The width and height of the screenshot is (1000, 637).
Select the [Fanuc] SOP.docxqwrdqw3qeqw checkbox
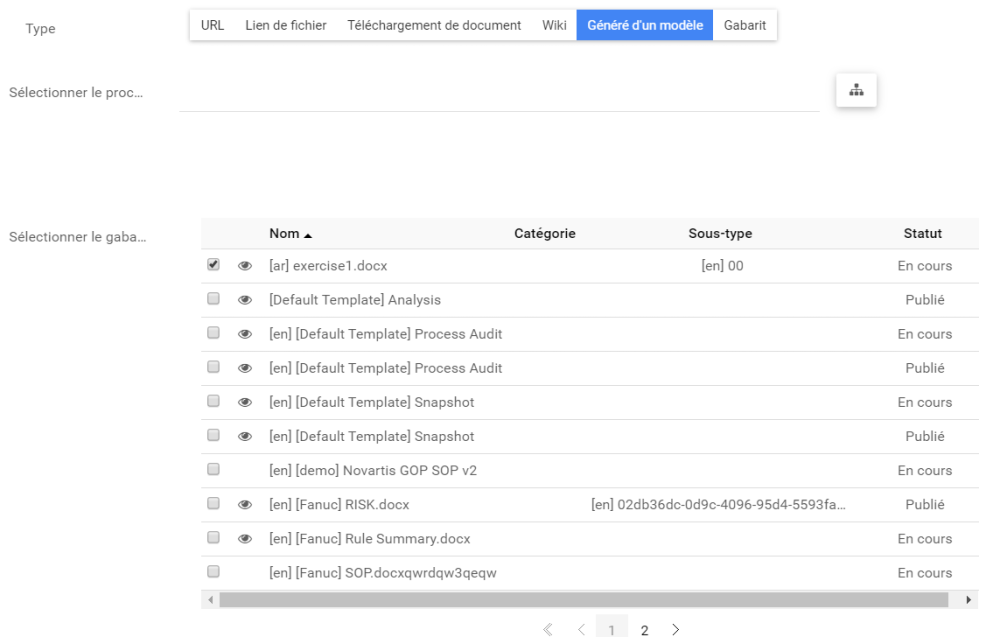pos(213,572)
